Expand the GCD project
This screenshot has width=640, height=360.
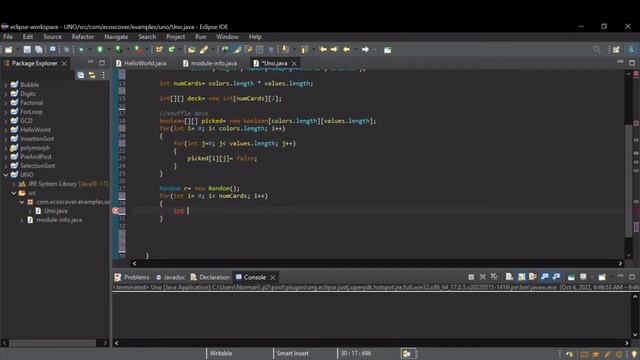6,121
